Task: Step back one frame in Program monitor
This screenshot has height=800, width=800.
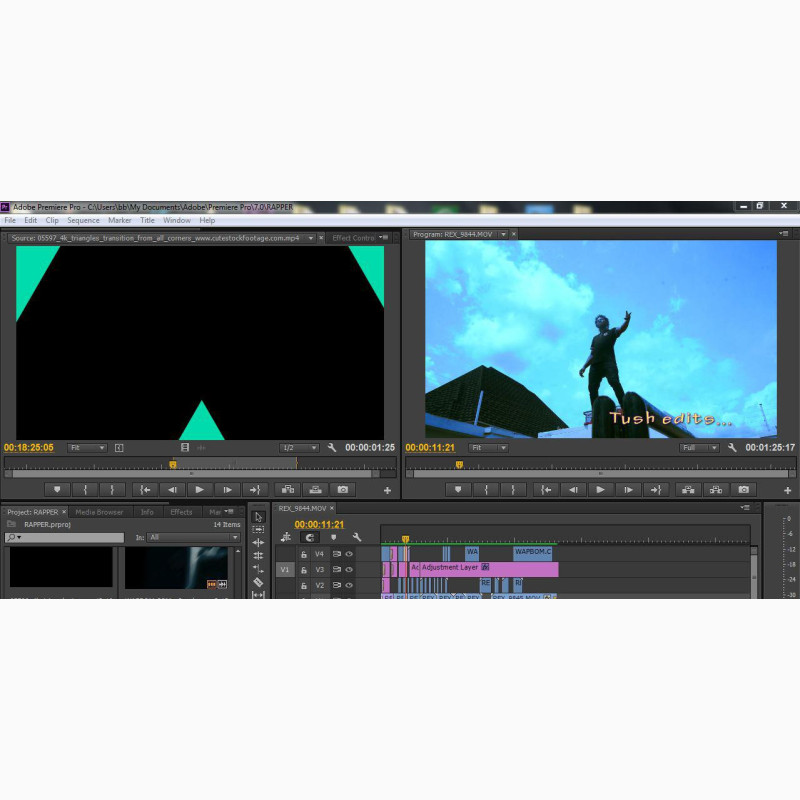Action: 573,490
